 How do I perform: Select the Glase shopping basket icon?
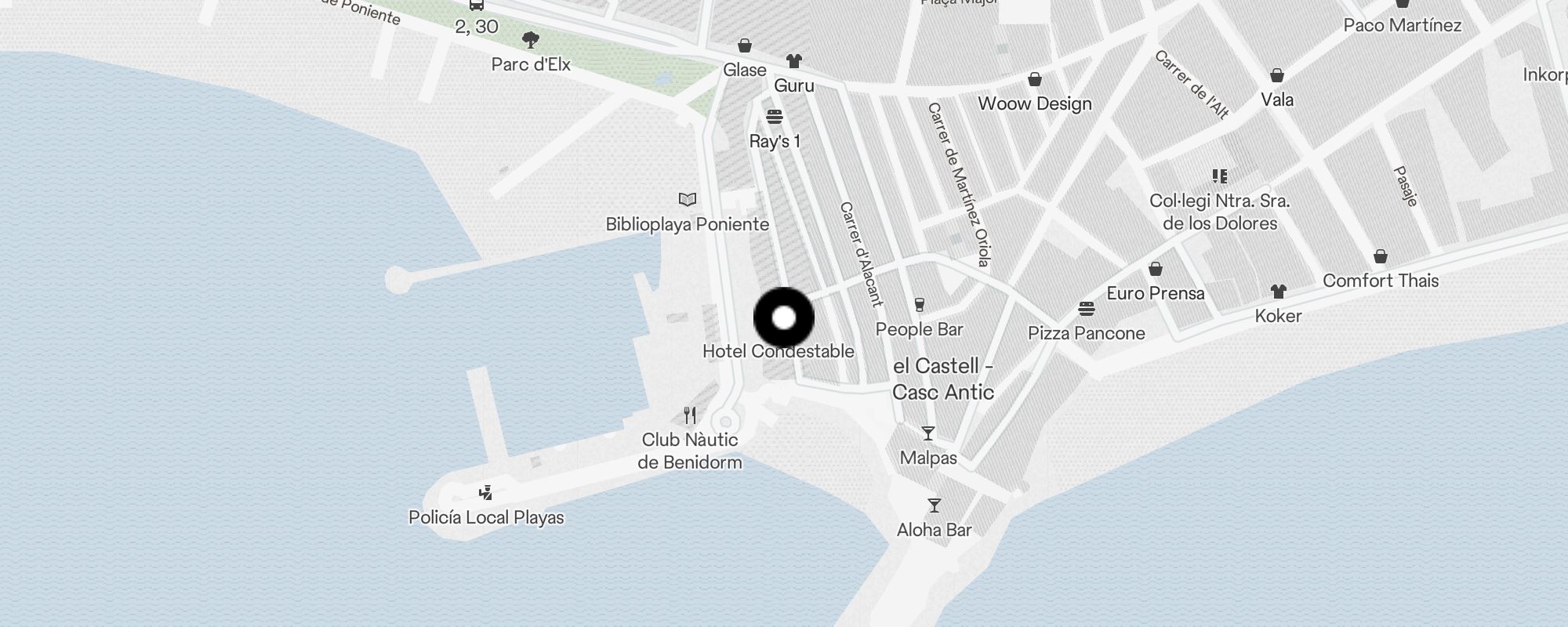tap(745, 45)
